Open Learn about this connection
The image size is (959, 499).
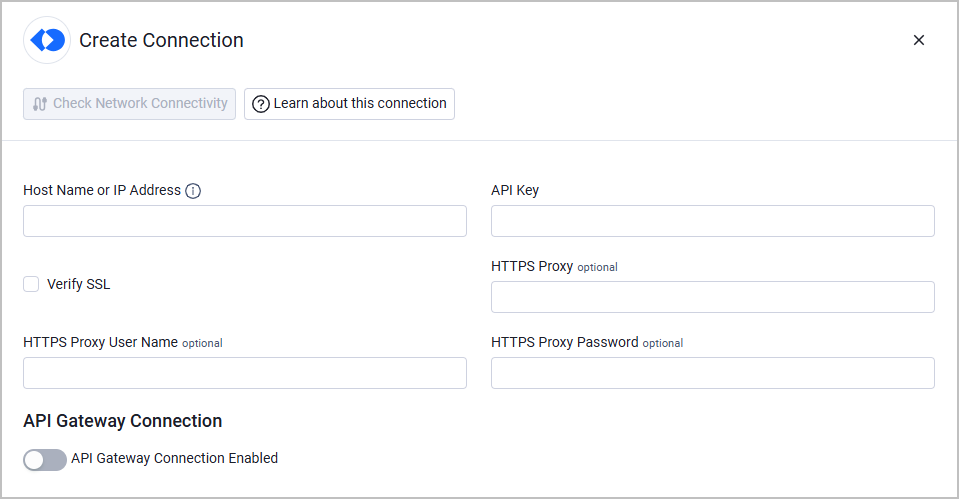(x=349, y=104)
